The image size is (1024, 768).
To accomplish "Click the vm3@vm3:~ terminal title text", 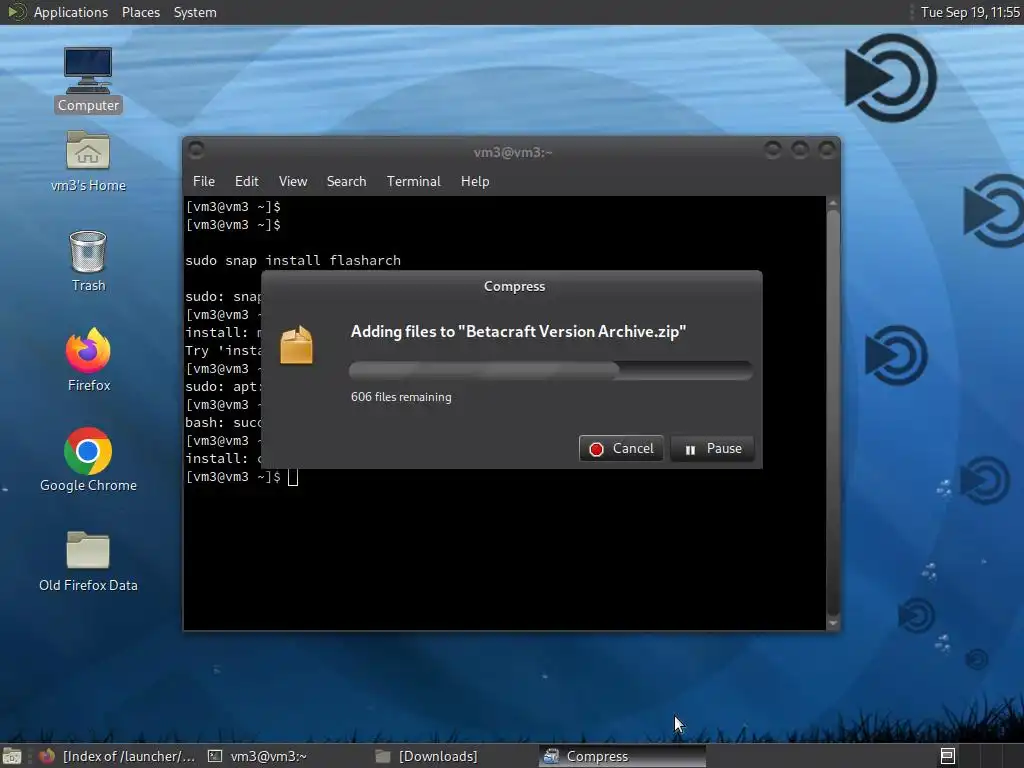I will click(513, 152).
